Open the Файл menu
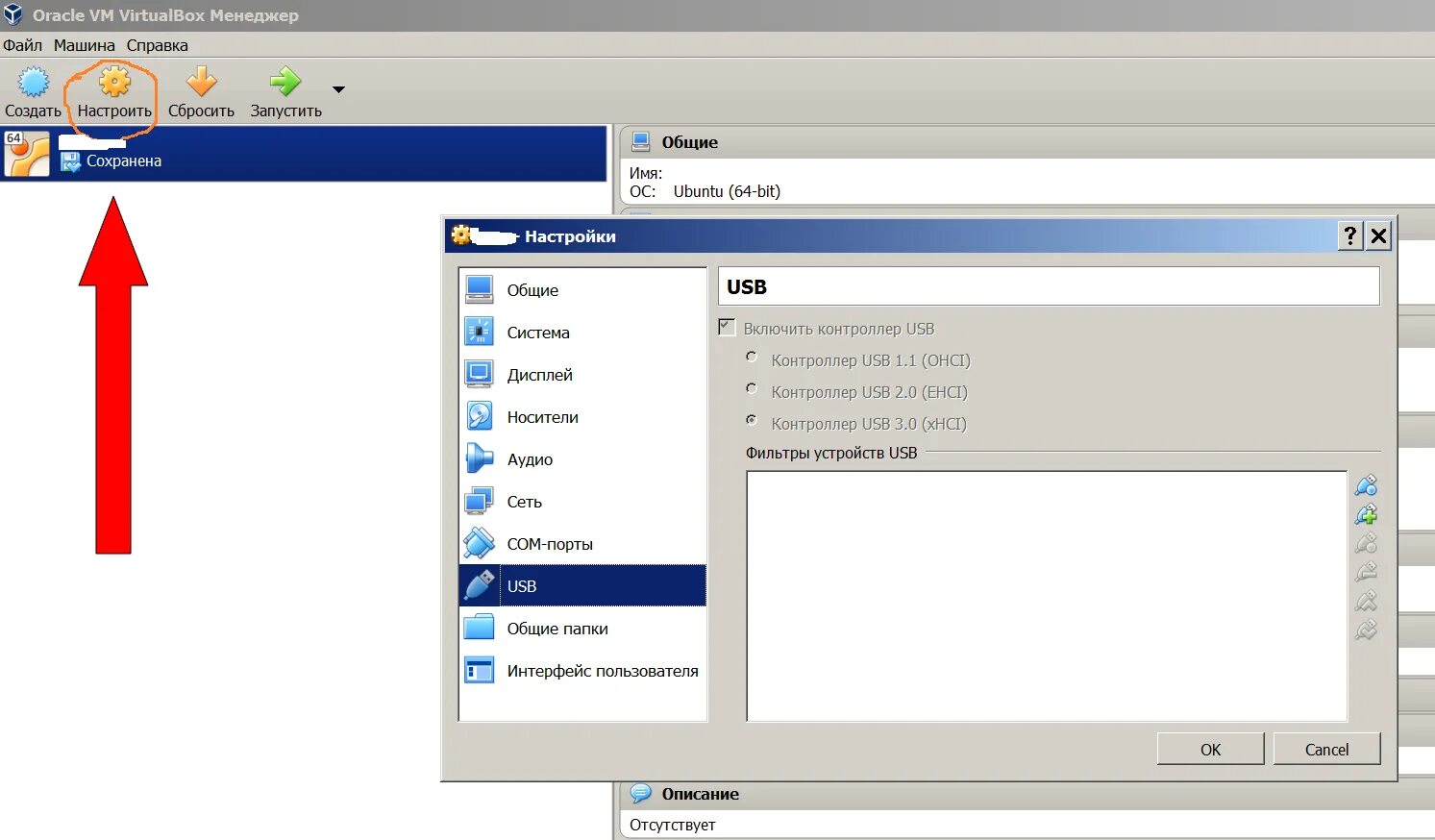The height and width of the screenshot is (840, 1435). (22, 45)
